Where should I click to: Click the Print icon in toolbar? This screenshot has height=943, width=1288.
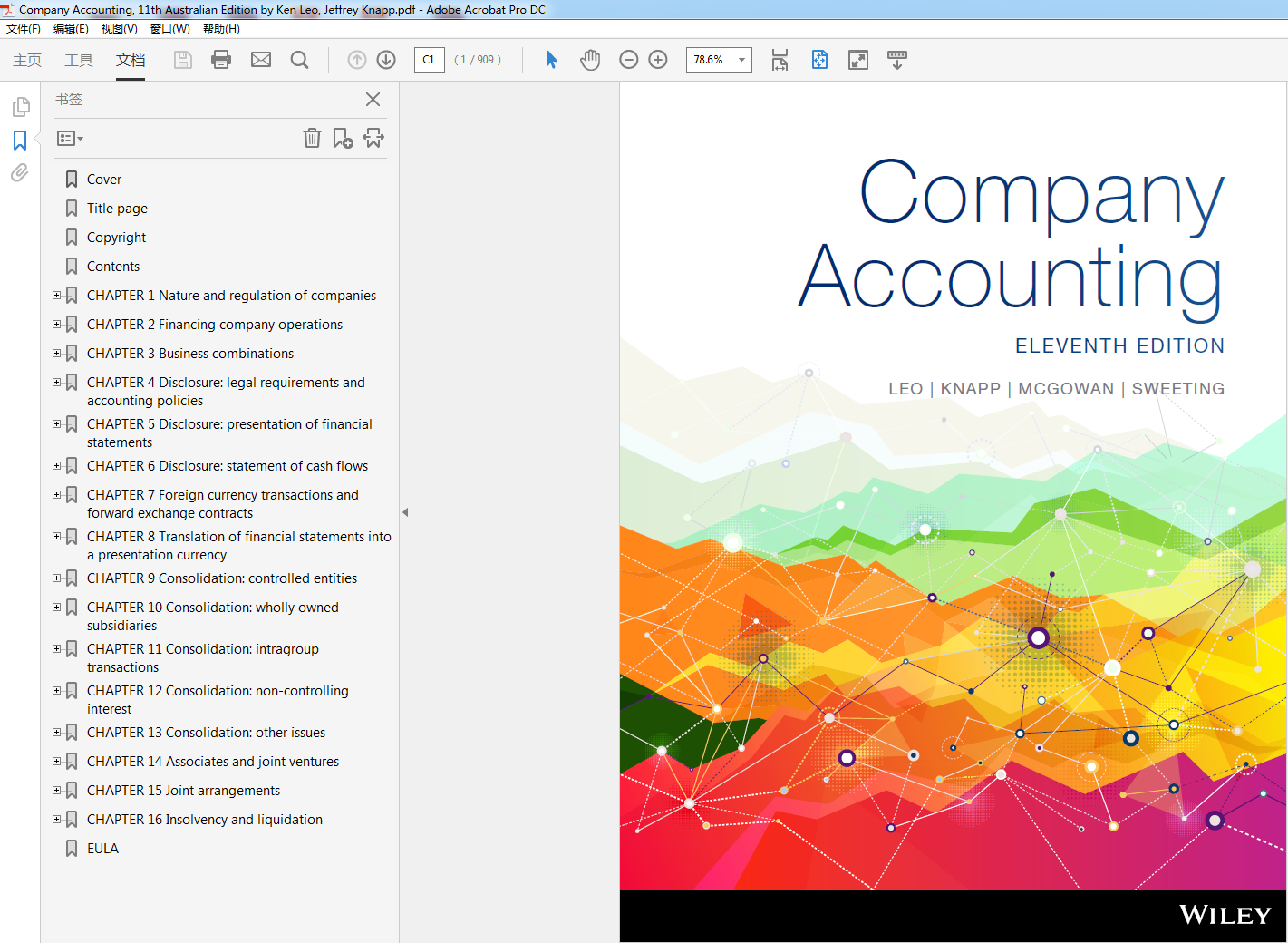(x=221, y=60)
